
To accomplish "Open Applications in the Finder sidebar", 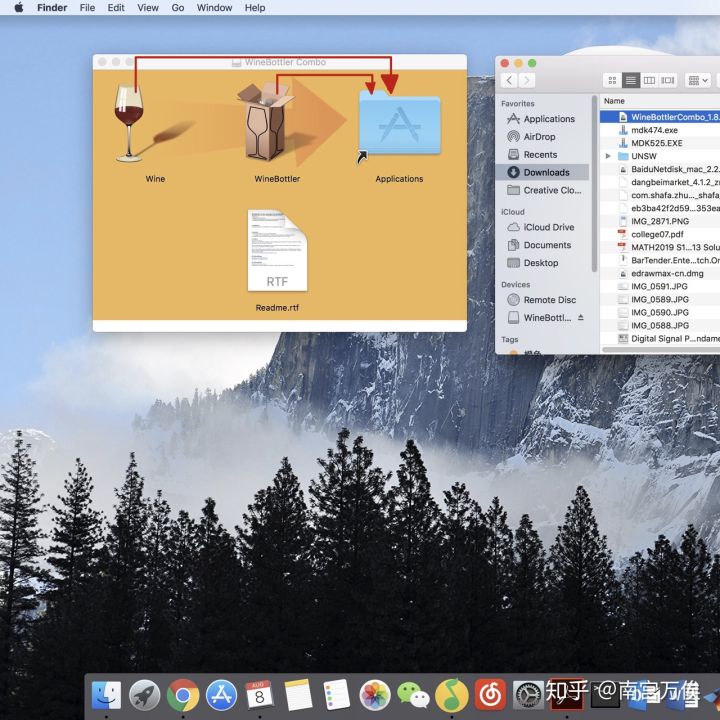I will pos(540,119).
